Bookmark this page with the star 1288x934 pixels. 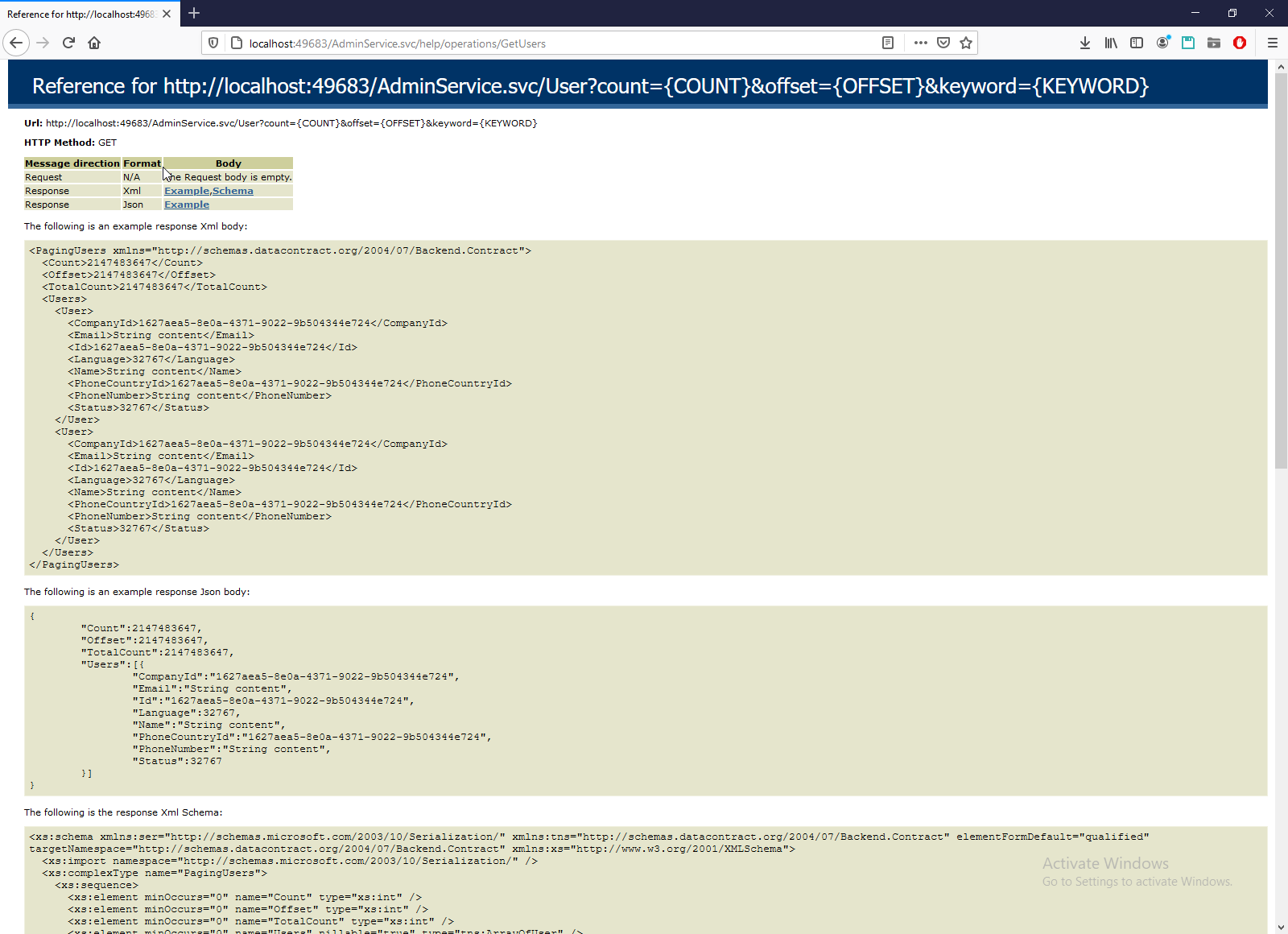[966, 43]
